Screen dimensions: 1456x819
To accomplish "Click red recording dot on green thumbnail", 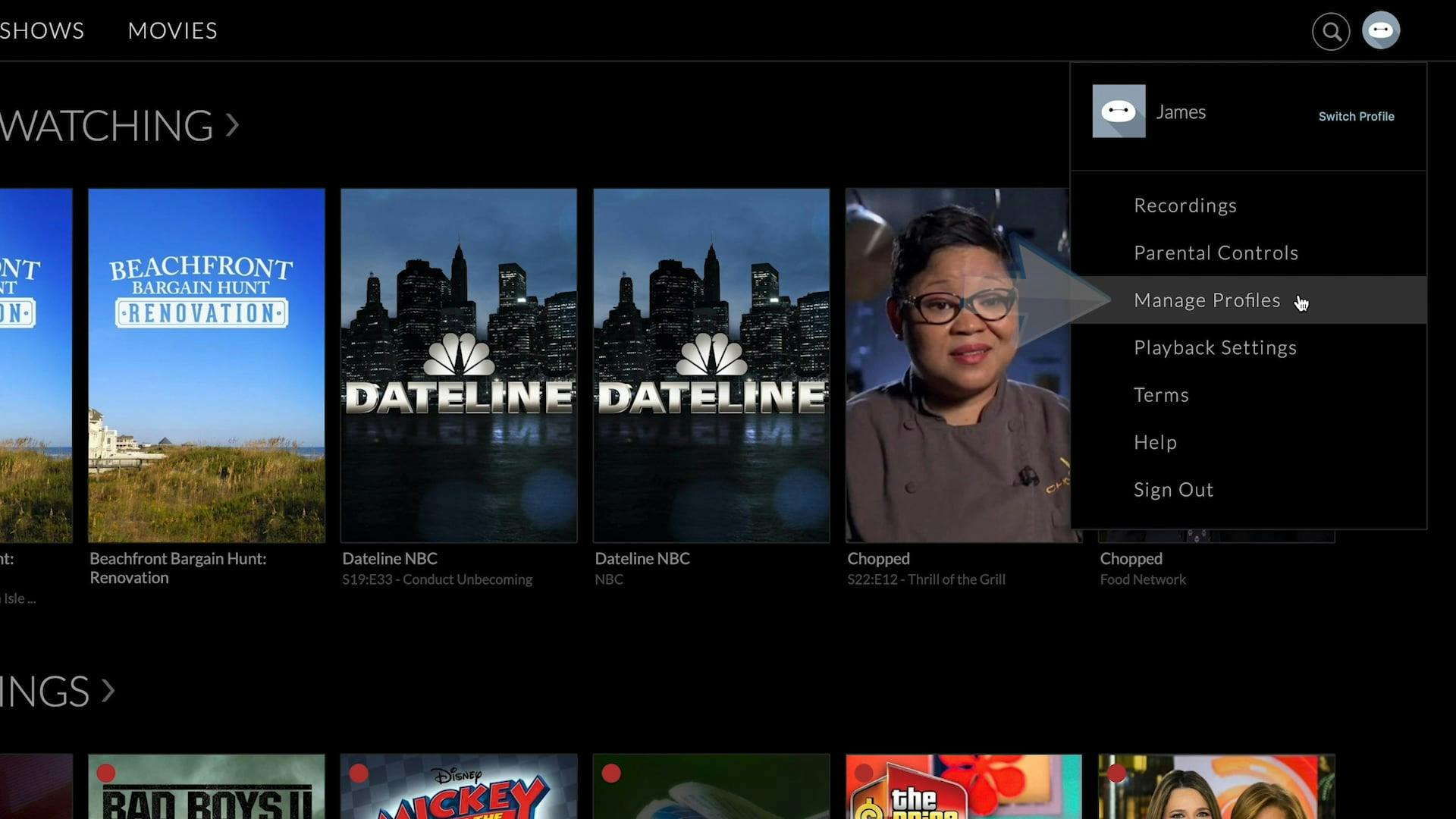I will [x=611, y=773].
